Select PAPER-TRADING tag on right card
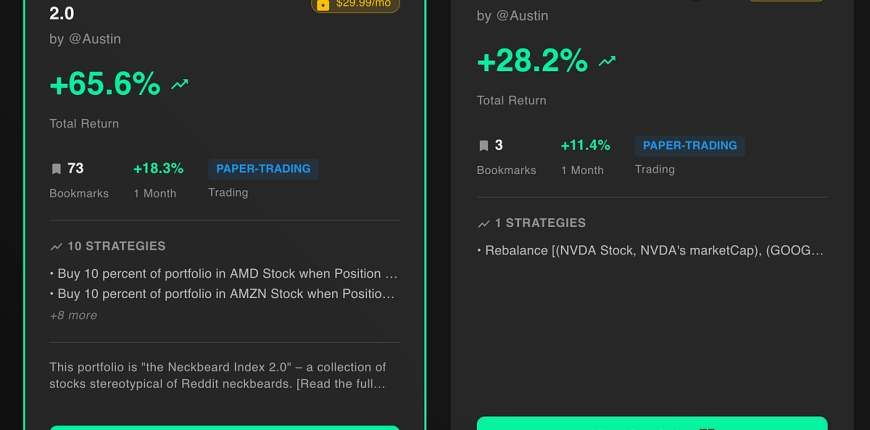The height and width of the screenshot is (430, 870). coord(690,145)
